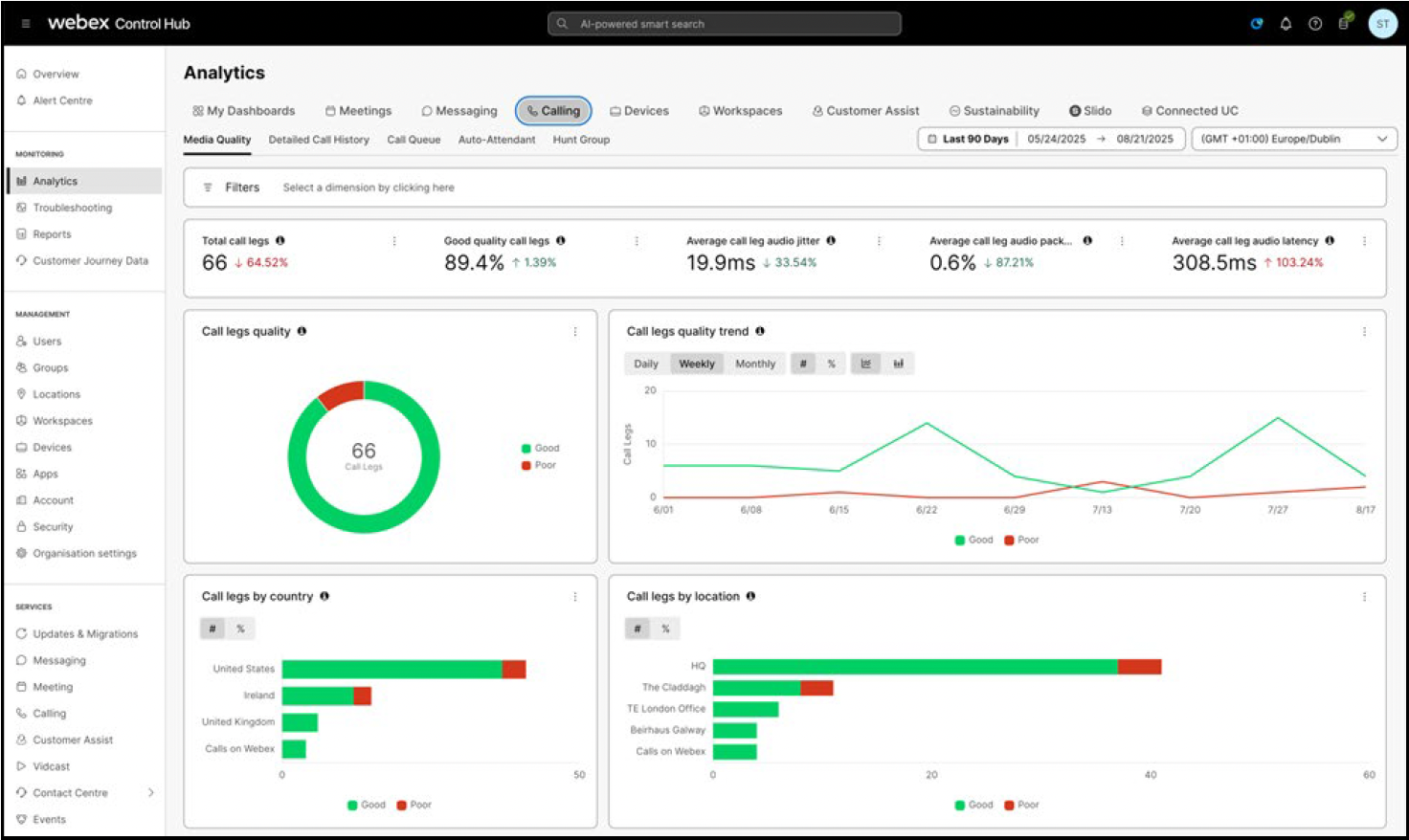Set trend interval to Monthly

[x=755, y=364]
